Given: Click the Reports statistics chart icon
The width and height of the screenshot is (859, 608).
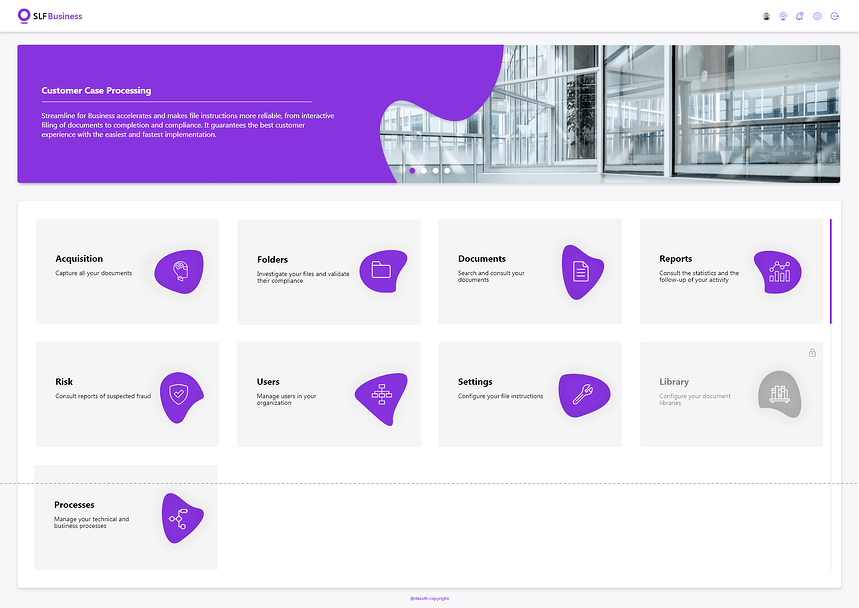Looking at the screenshot, I should tap(779, 272).
